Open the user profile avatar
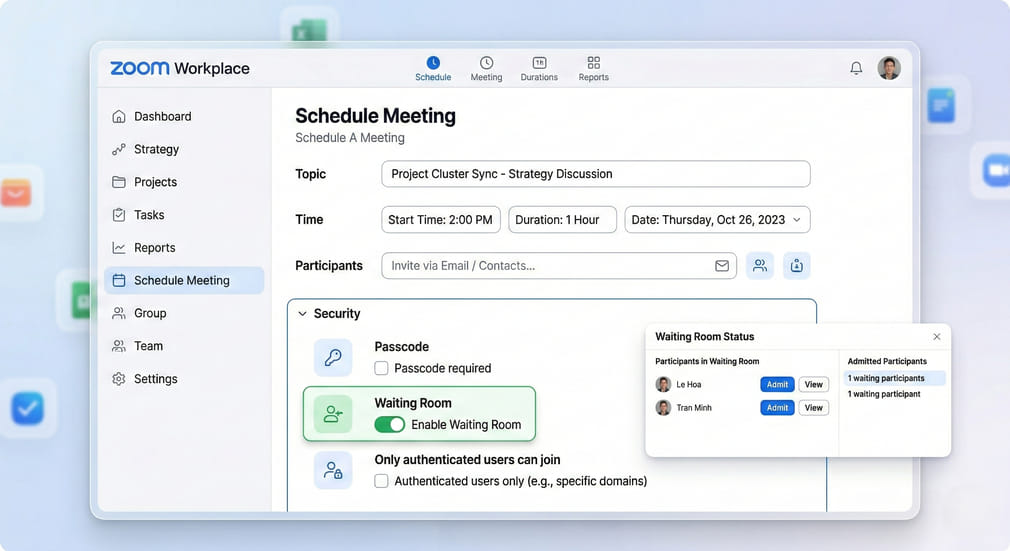Viewport: 1010px width, 551px height. tap(889, 68)
